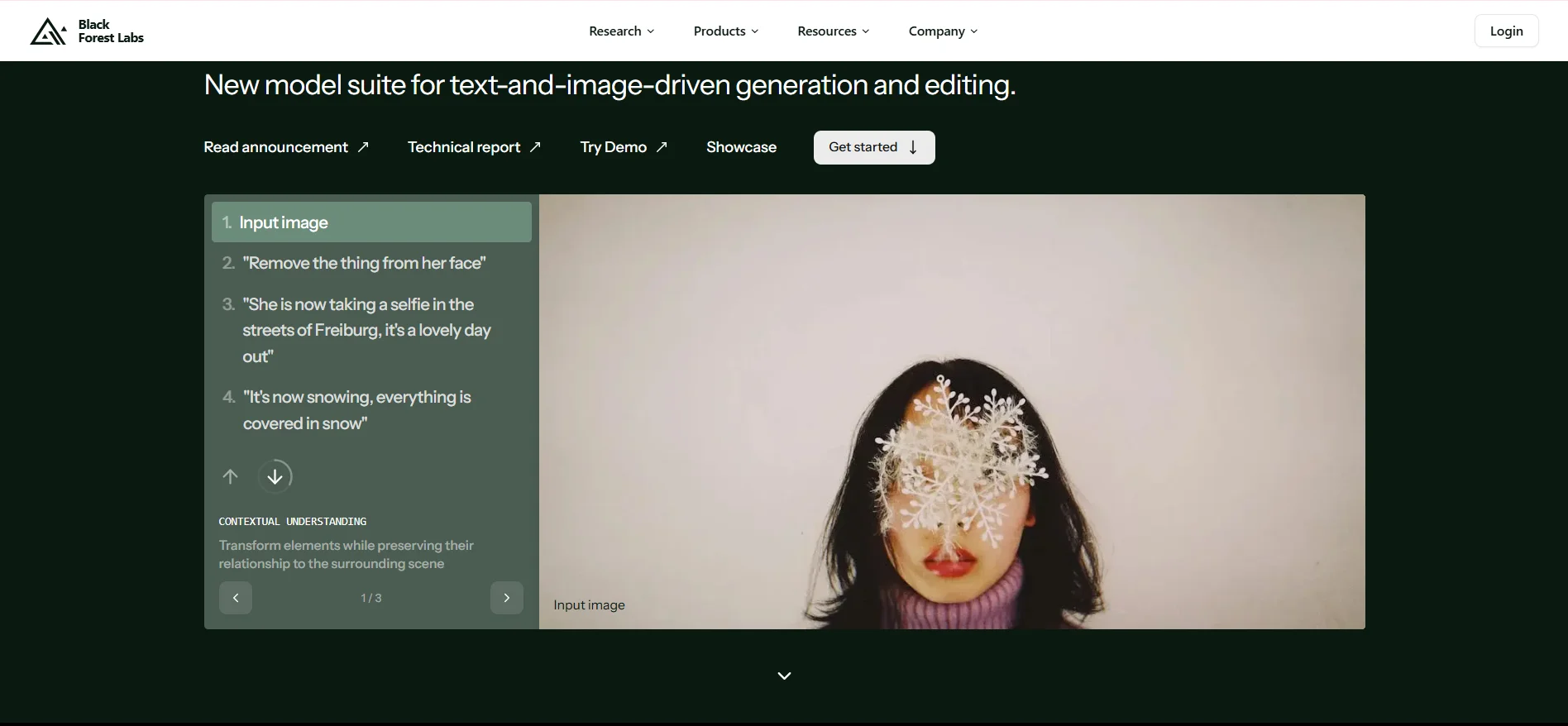1568x726 pixels.
Task: Expand the Company menu
Action: click(x=943, y=31)
